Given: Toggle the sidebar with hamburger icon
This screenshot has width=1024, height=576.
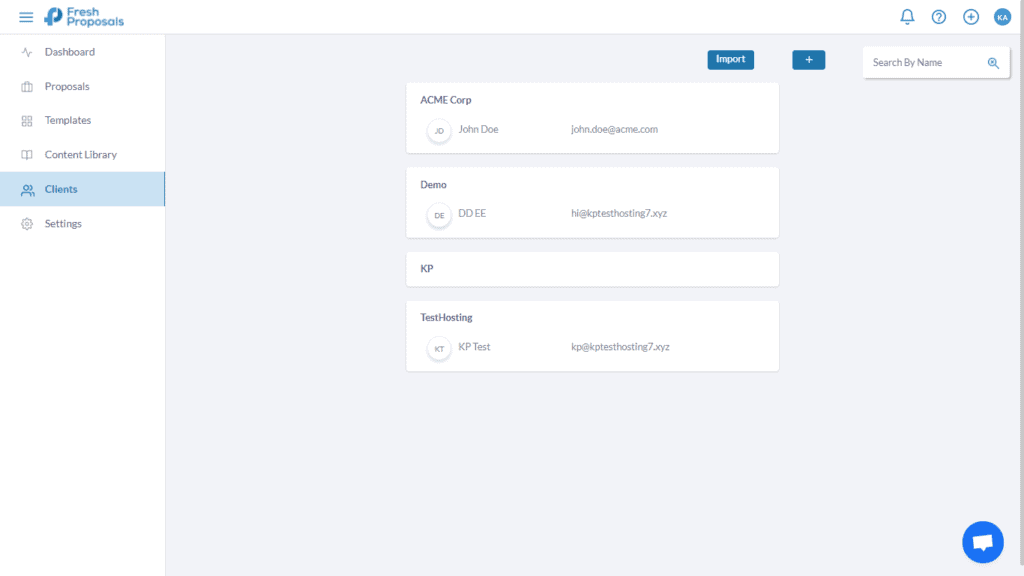Looking at the screenshot, I should (26, 16).
